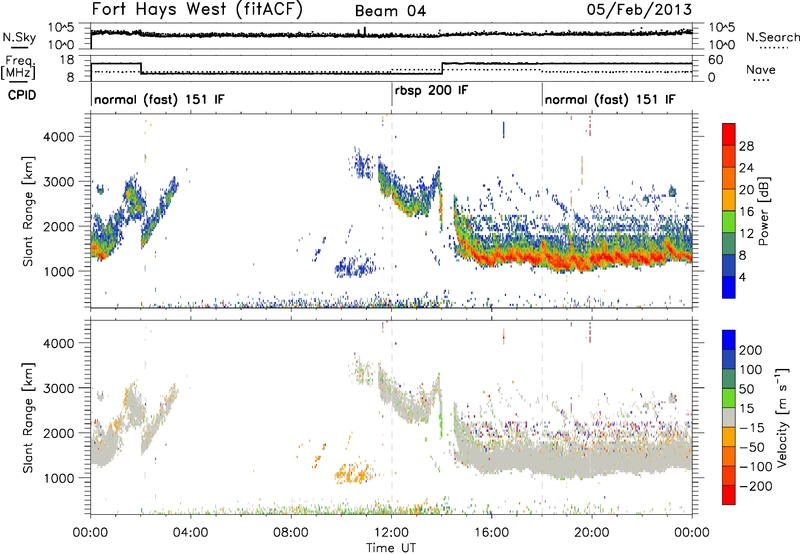This screenshot has height=554, width=800.
Task: Click Slant Range [km] label of velocity panel
Action: point(28,418)
